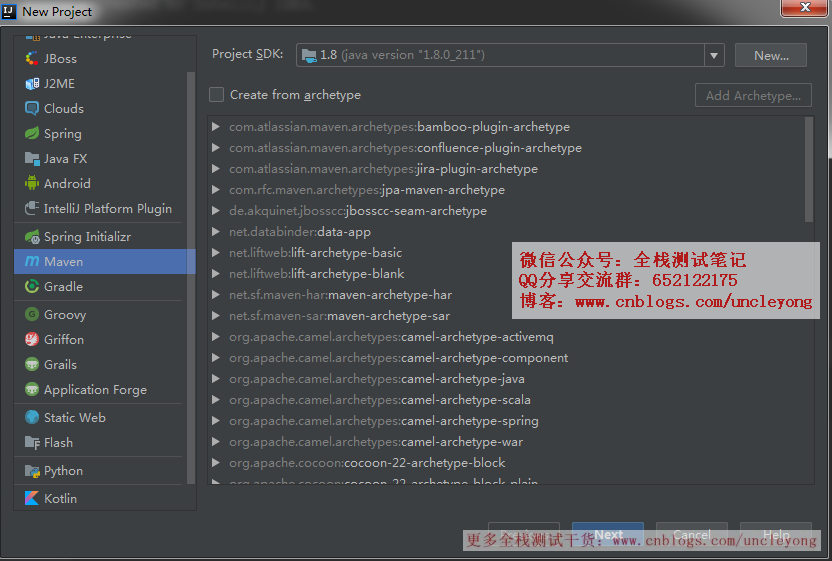The width and height of the screenshot is (832, 561).
Task: Choose the Application Forge icon
Action: 32,389
